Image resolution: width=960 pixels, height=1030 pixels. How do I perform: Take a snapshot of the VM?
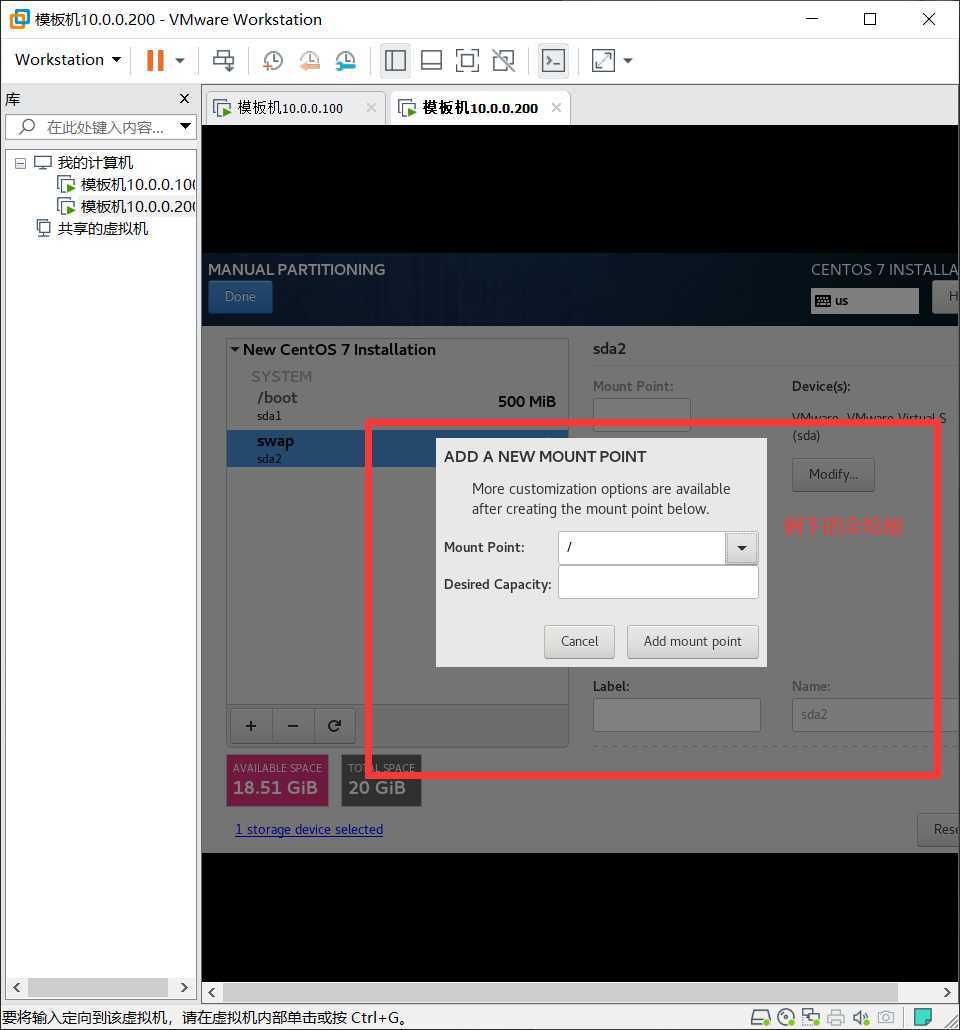(273, 60)
